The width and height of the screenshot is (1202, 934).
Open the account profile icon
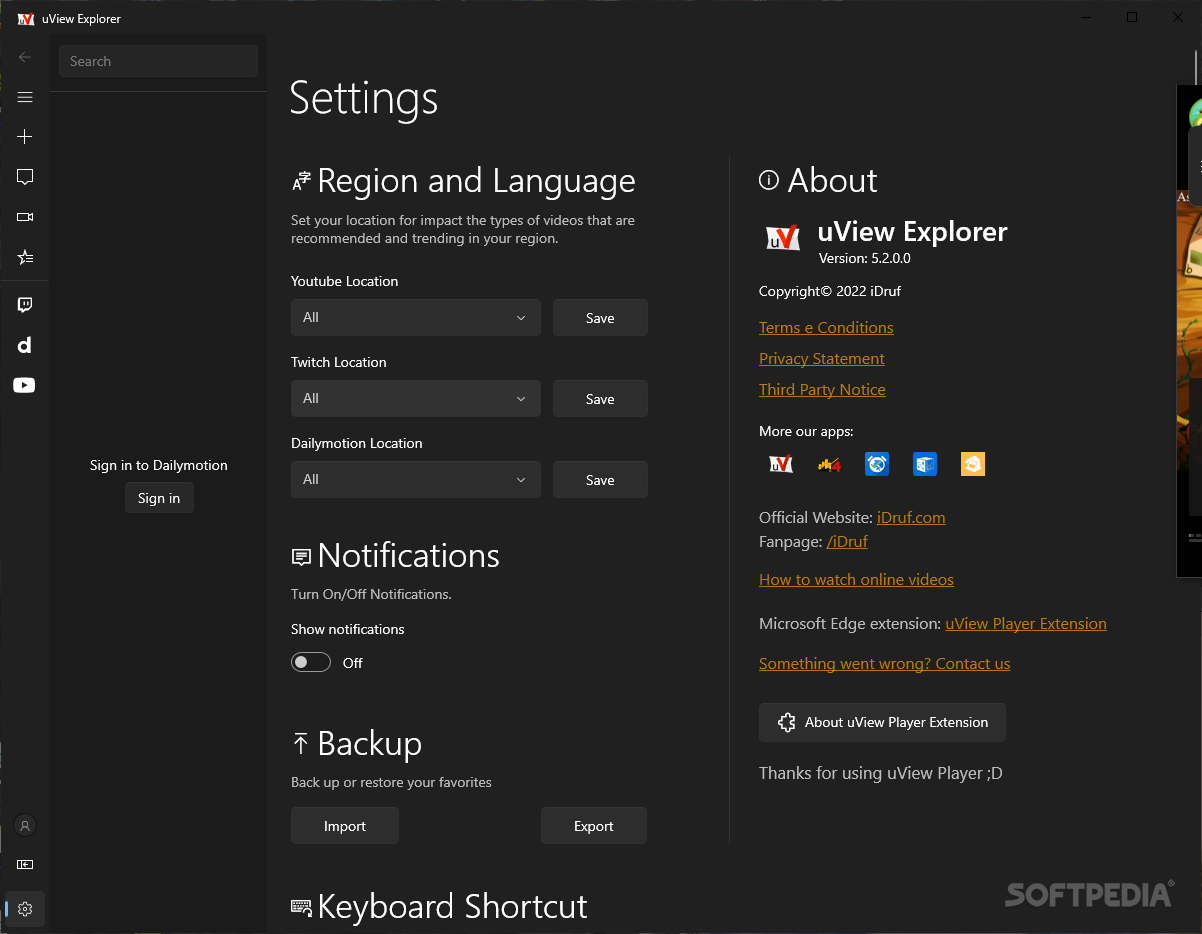pyautogui.click(x=25, y=825)
